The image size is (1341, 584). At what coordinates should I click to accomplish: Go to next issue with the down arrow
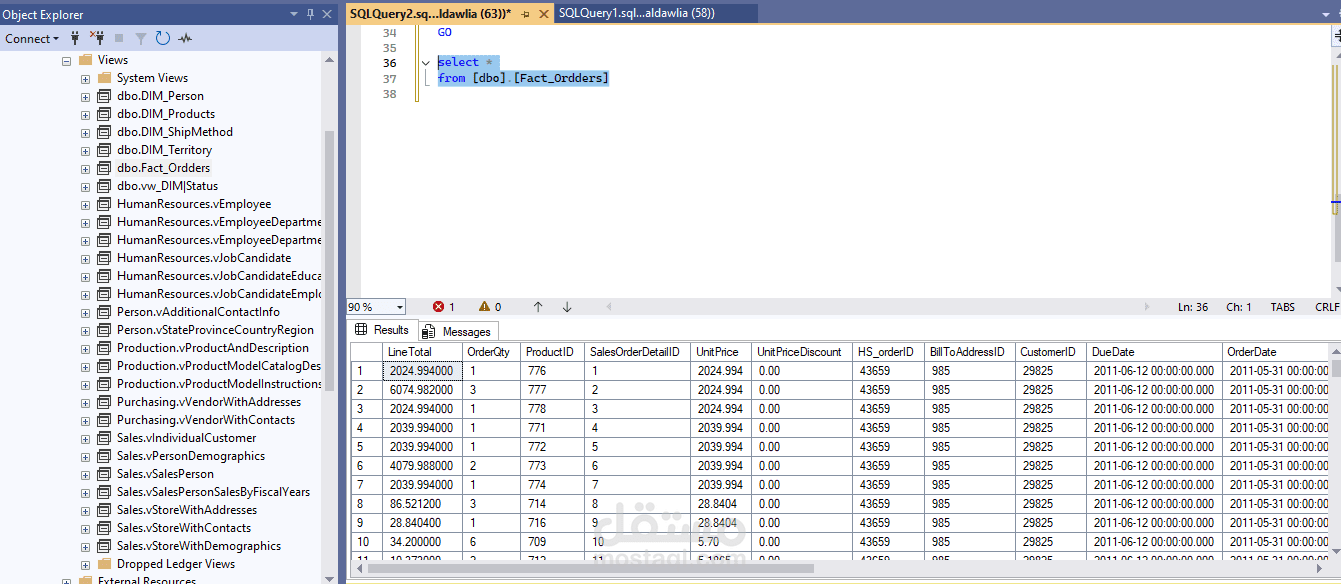point(567,307)
